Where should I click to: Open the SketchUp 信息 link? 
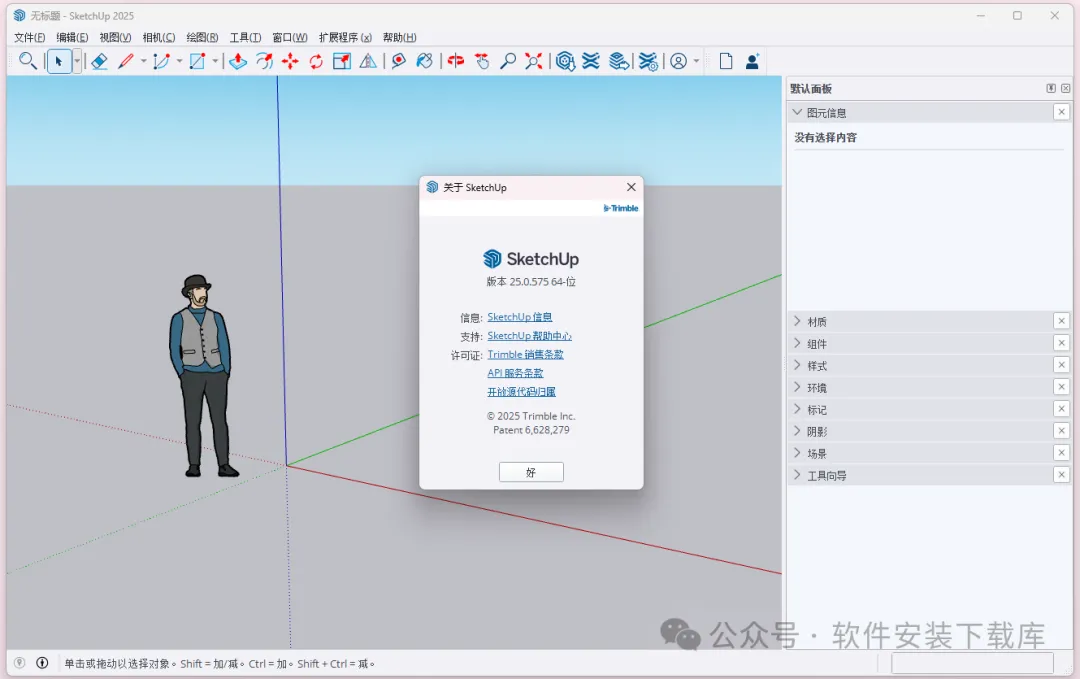coord(519,317)
